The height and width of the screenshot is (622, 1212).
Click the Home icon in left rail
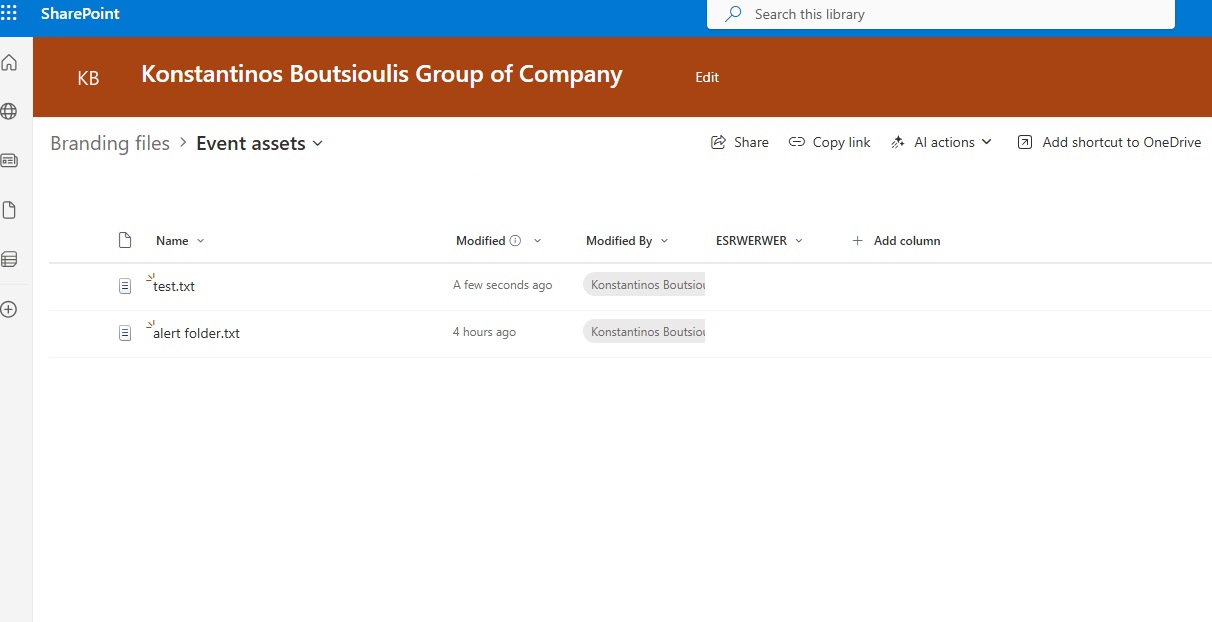point(9,63)
